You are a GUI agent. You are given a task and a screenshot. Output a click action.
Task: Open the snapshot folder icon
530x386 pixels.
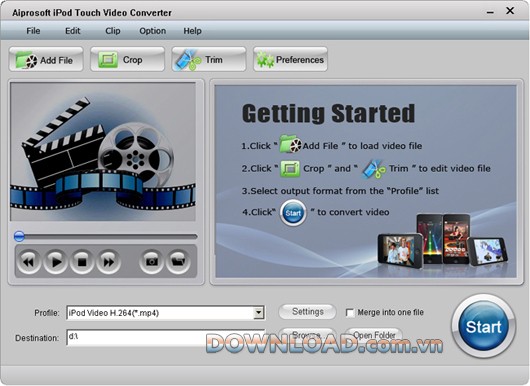178,261
